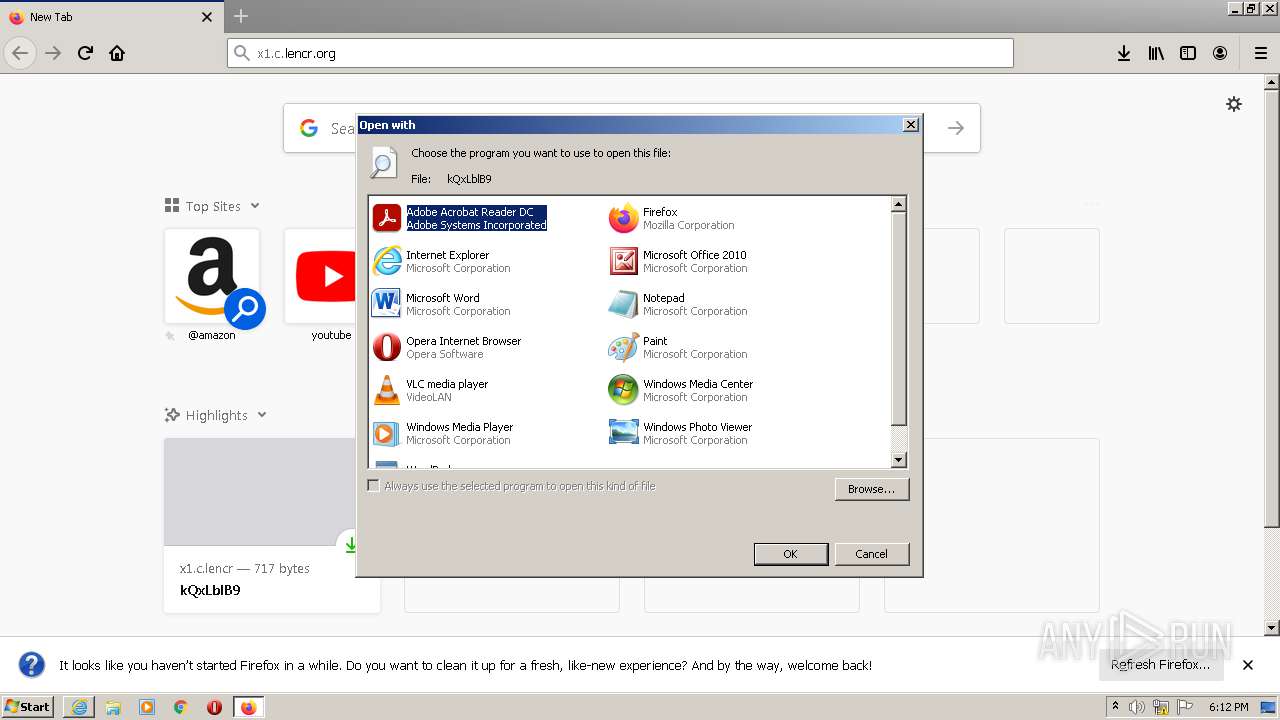Pick Internet Explorer icon in program list

tap(387, 261)
